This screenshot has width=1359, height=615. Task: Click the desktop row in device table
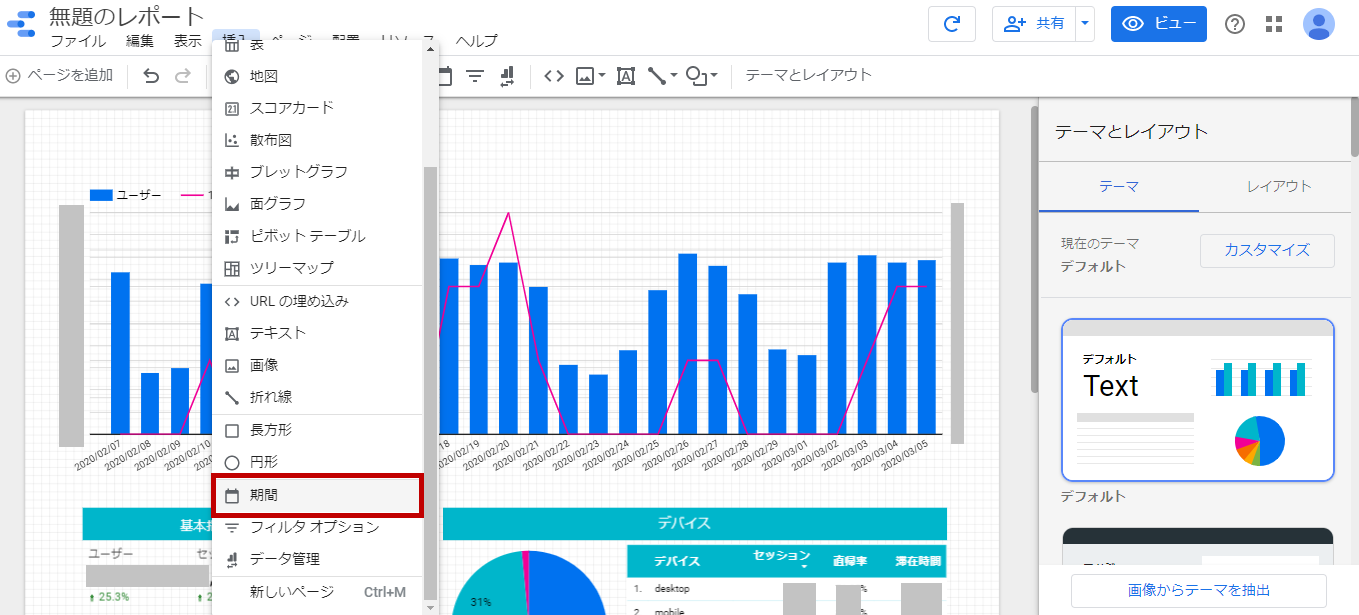[x=786, y=589]
